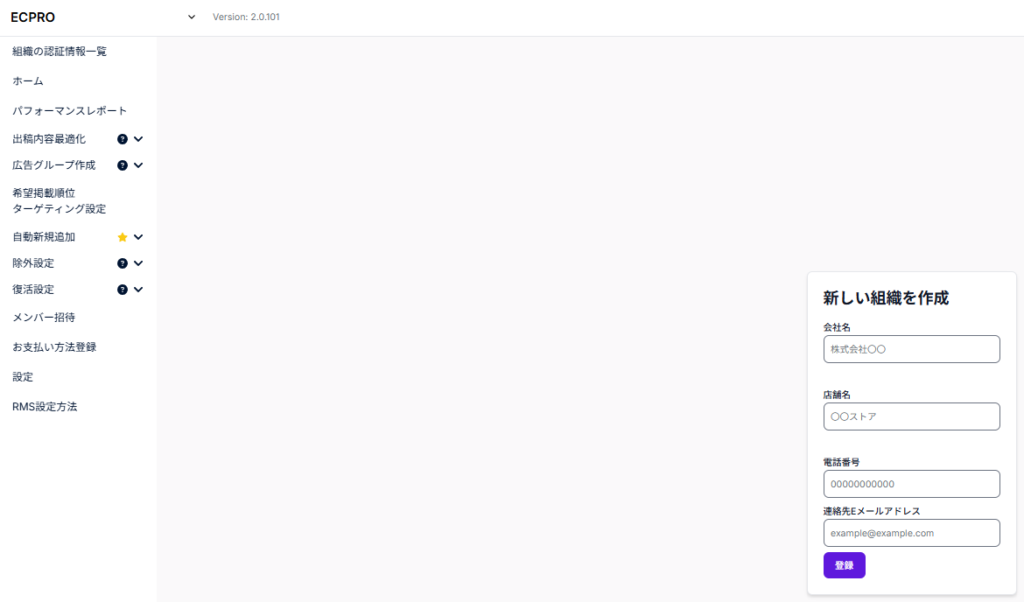Open RMS設定方法 link in the sidebar
This screenshot has height=602, width=1024.
point(44,406)
